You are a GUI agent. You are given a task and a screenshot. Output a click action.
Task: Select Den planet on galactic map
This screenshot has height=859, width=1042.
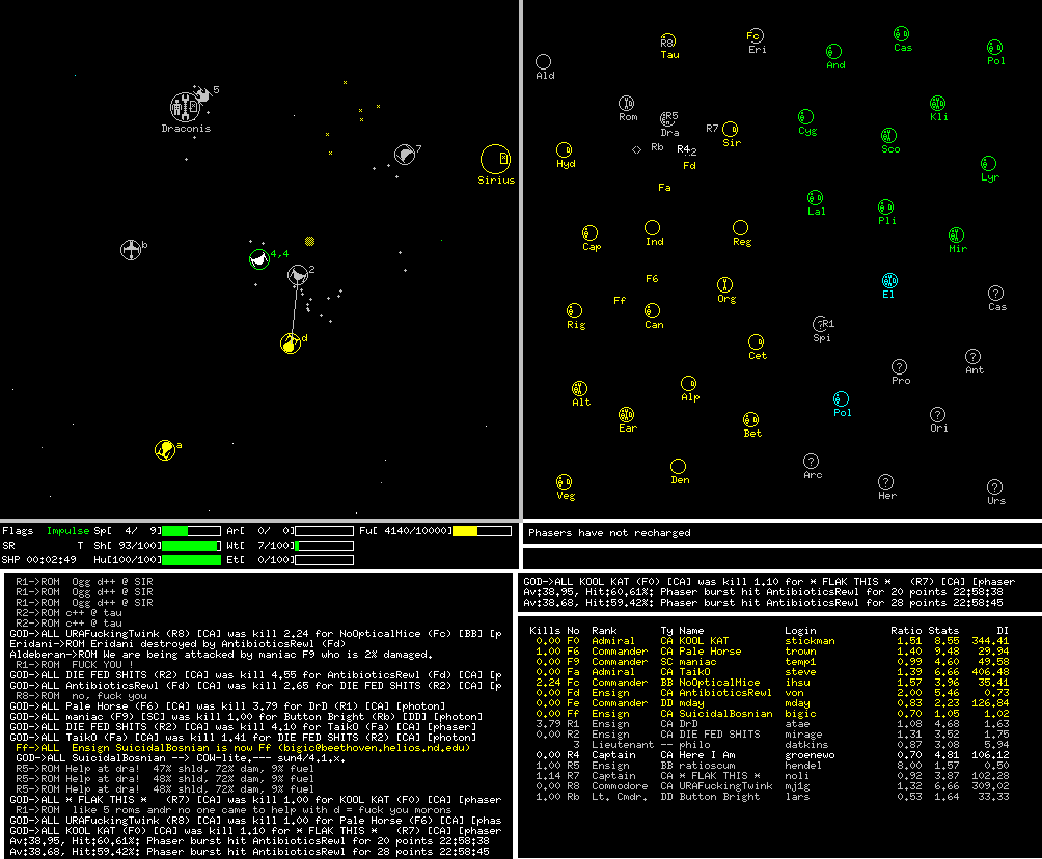coord(678,466)
